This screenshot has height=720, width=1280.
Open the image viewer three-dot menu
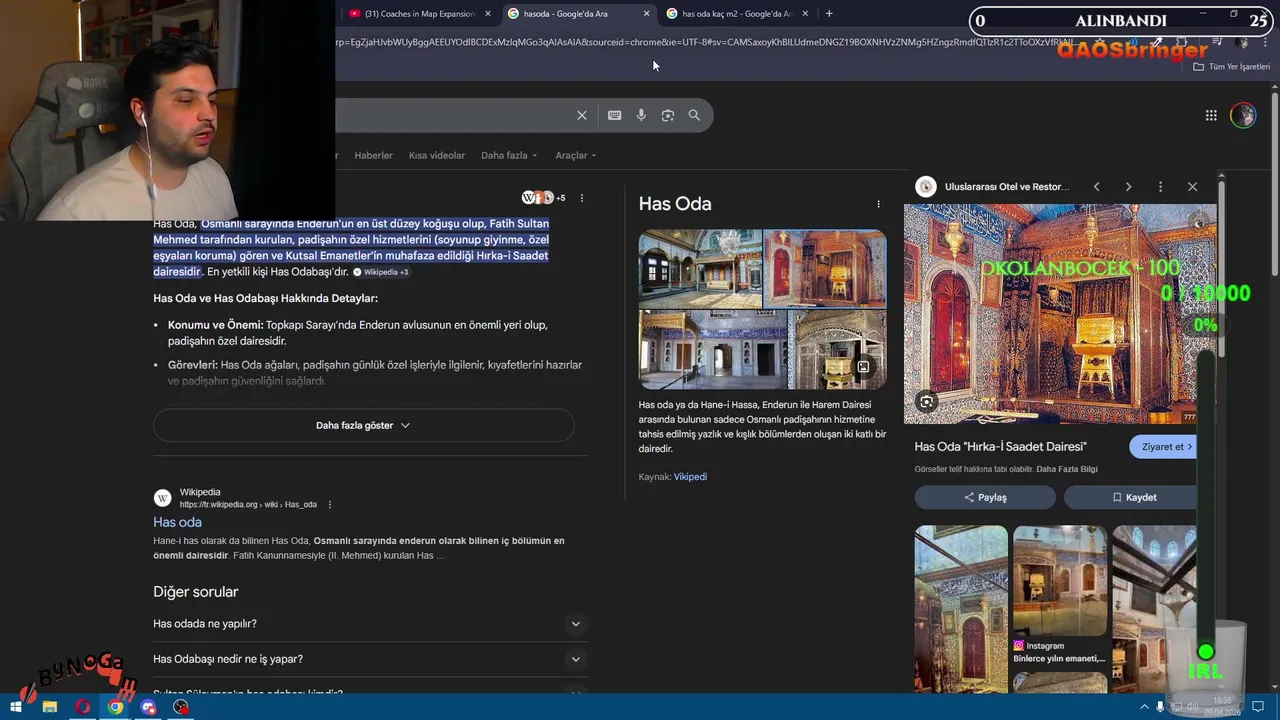click(1160, 187)
